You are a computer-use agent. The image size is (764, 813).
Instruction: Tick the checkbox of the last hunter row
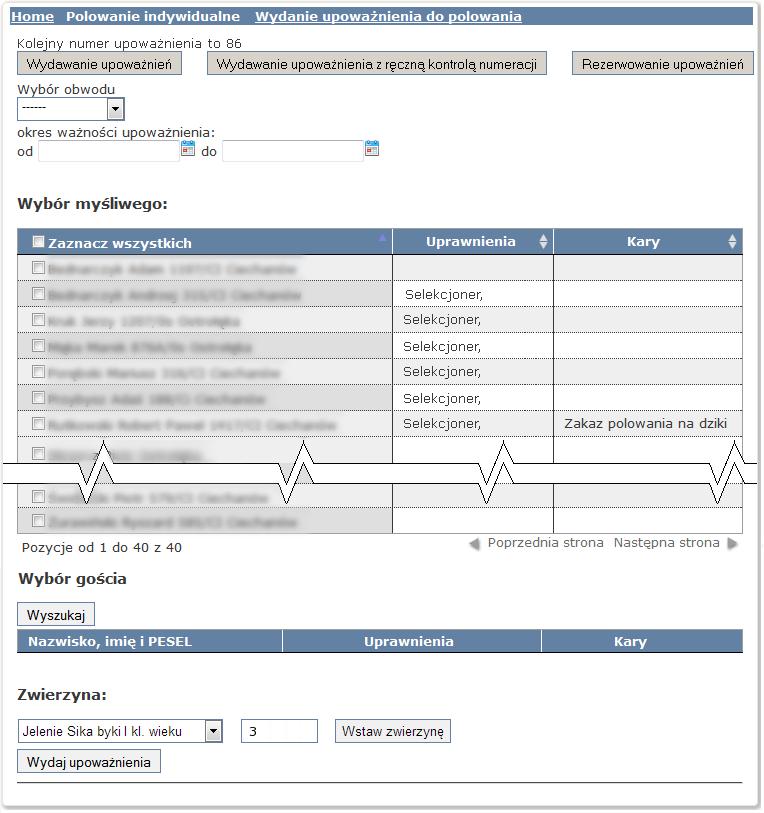point(38,520)
